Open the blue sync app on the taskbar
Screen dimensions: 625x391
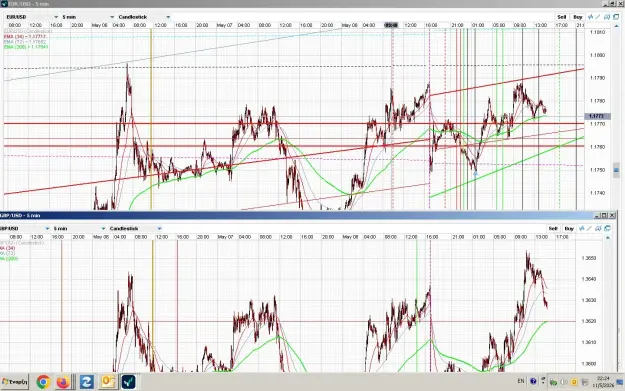pos(86,382)
